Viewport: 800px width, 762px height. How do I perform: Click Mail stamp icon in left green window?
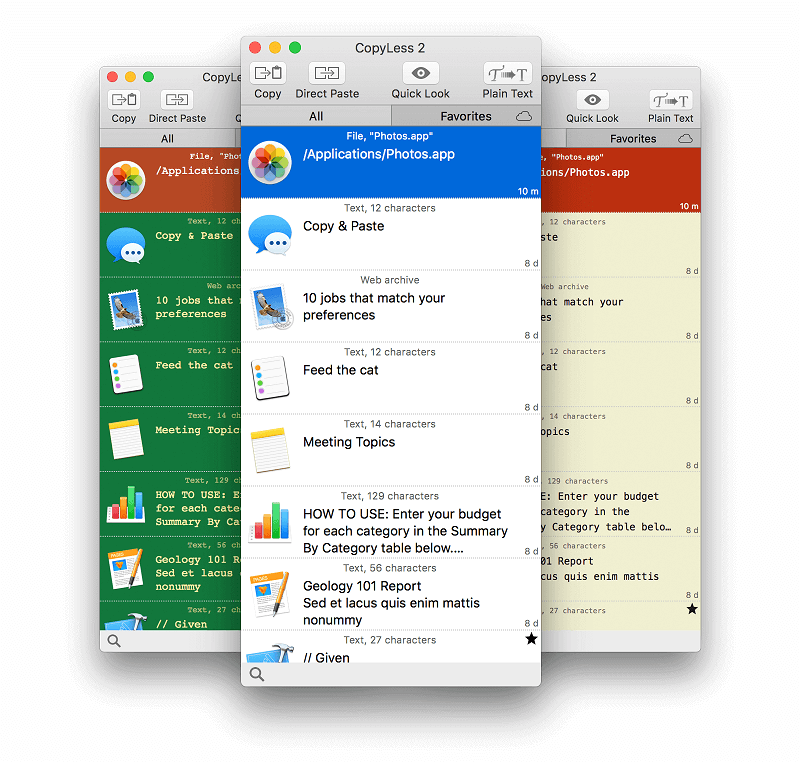[x=126, y=310]
